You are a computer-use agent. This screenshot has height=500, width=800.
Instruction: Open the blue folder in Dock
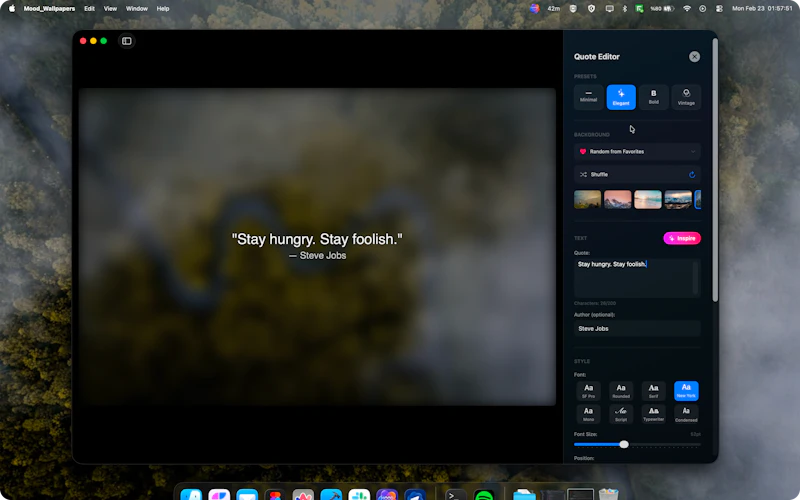click(x=524, y=495)
